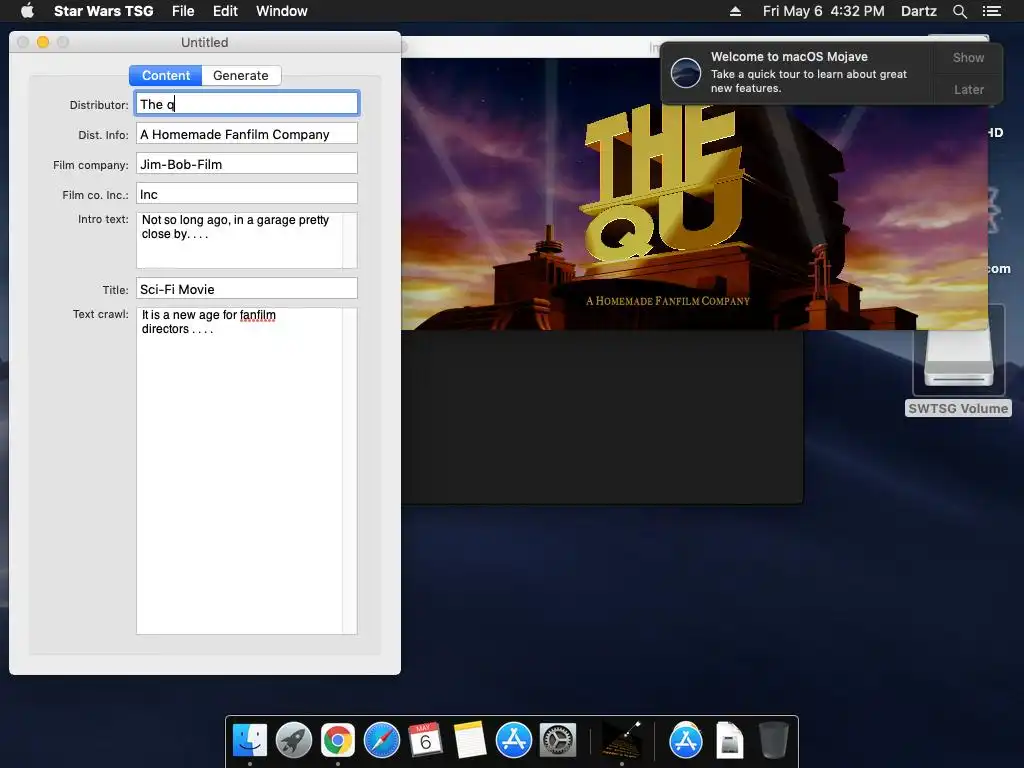Image resolution: width=1024 pixels, height=768 pixels.
Task: Click the Dist. Info field
Action: (247, 134)
